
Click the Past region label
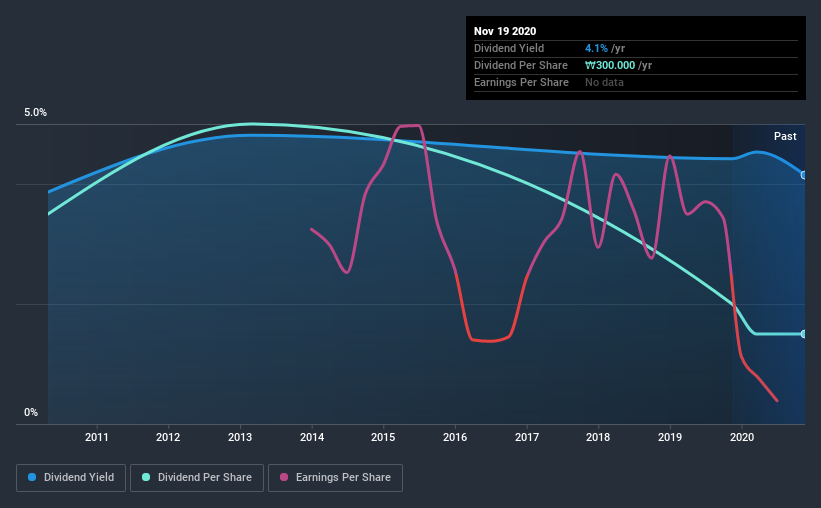[x=785, y=136]
